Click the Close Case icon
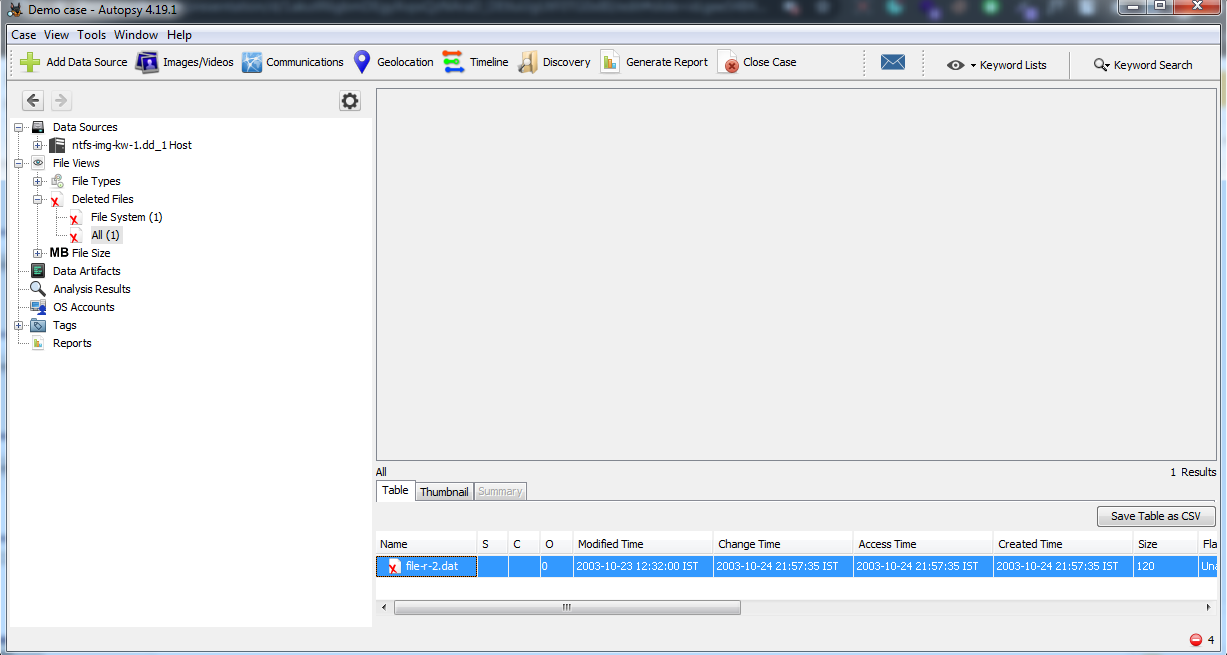The width and height of the screenshot is (1227, 655). pos(728,62)
